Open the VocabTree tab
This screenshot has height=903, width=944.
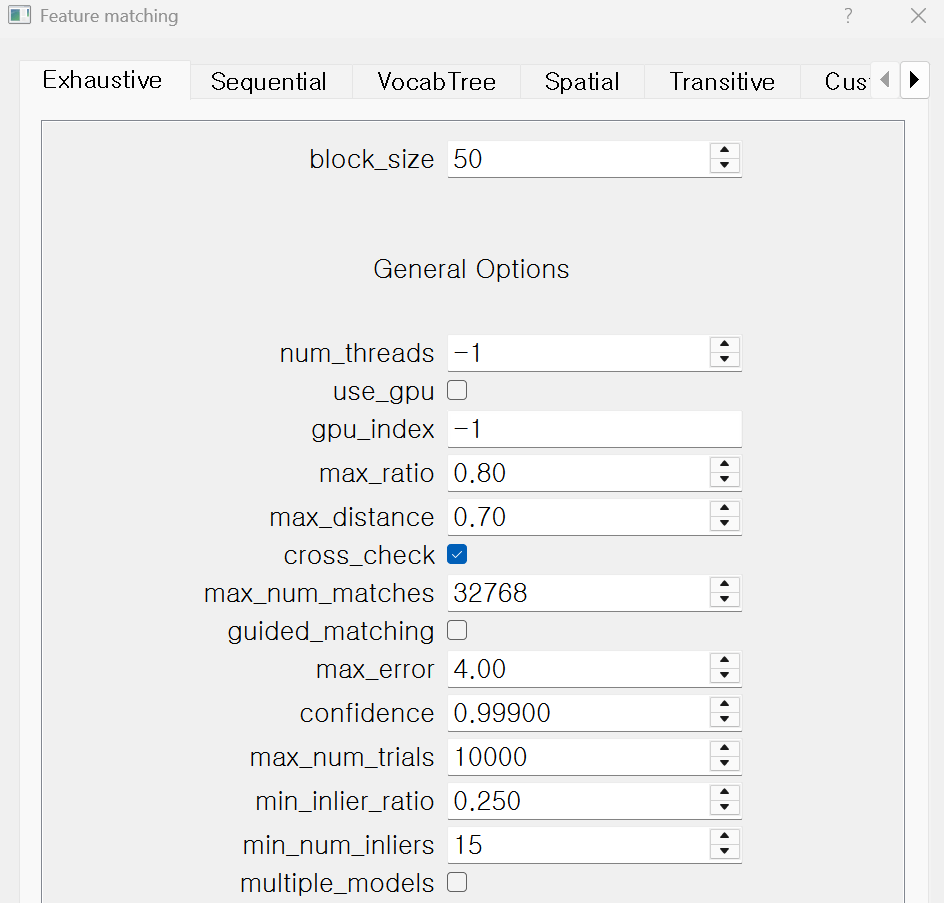(436, 82)
